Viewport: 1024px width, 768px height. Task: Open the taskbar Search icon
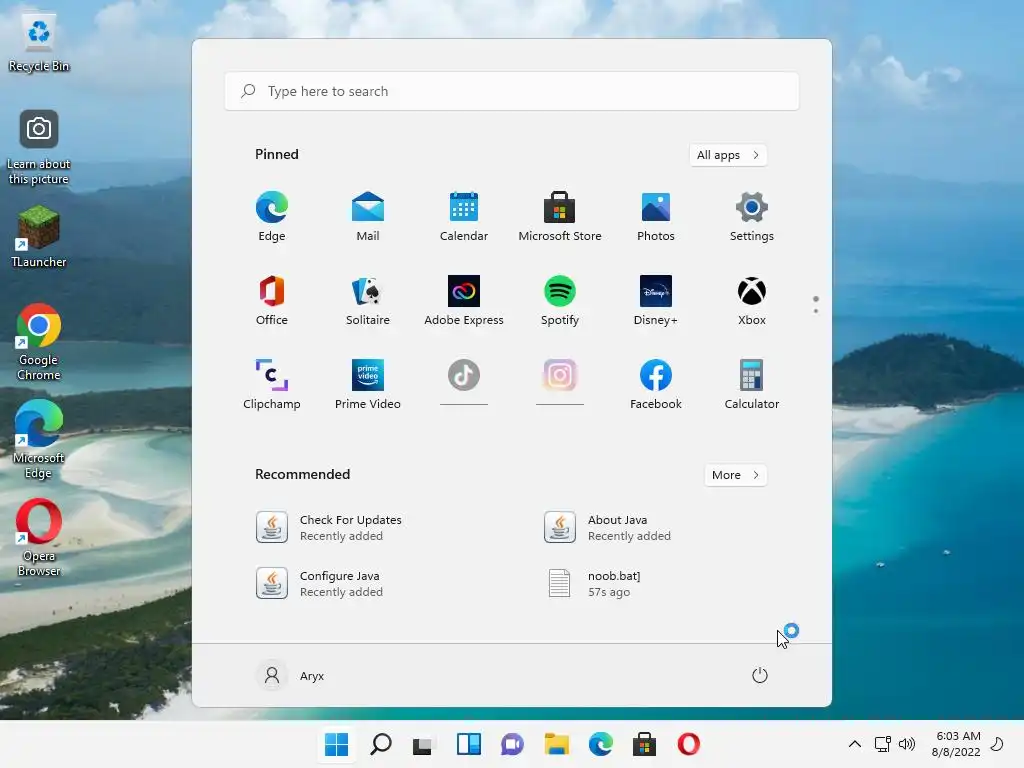[x=381, y=744]
